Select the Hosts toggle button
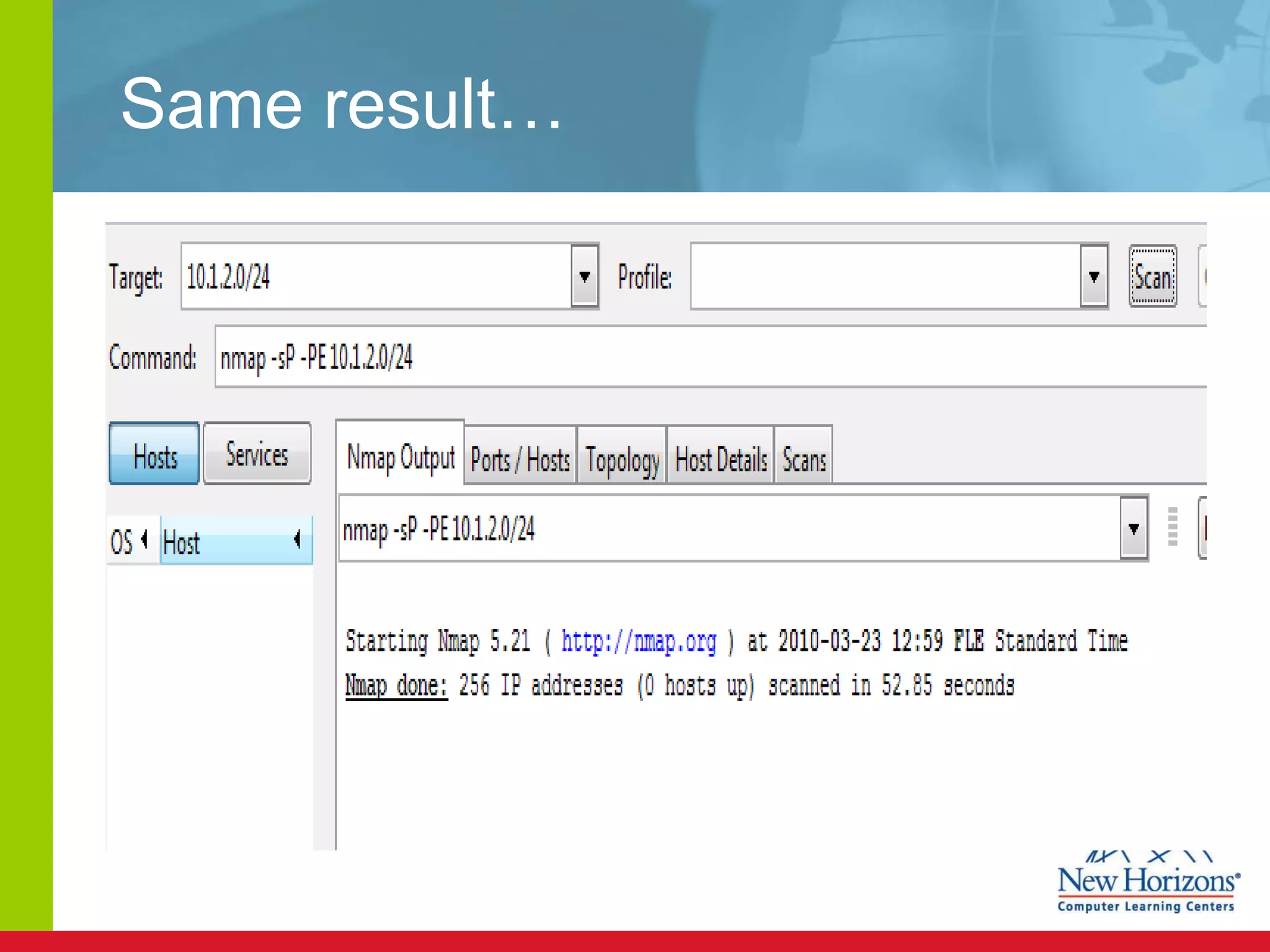 click(x=154, y=454)
